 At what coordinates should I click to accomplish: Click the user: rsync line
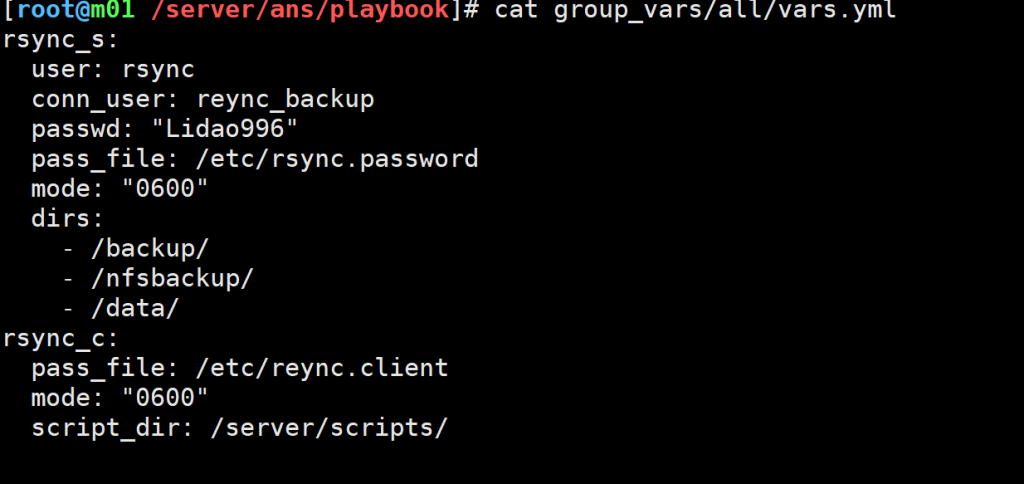click(x=113, y=70)
